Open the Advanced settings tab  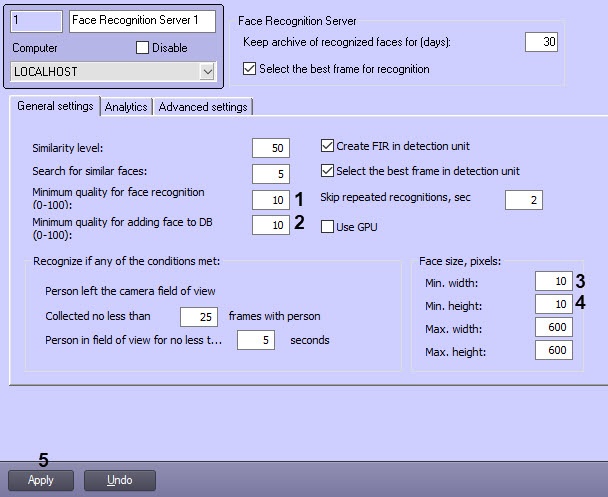[x=203, y=107]
